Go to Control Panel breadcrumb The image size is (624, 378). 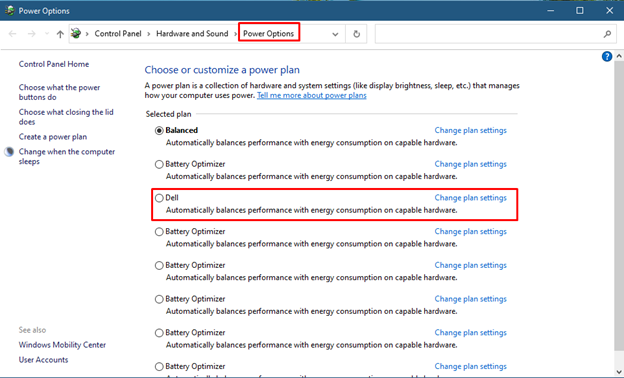[x=118, y=34]
